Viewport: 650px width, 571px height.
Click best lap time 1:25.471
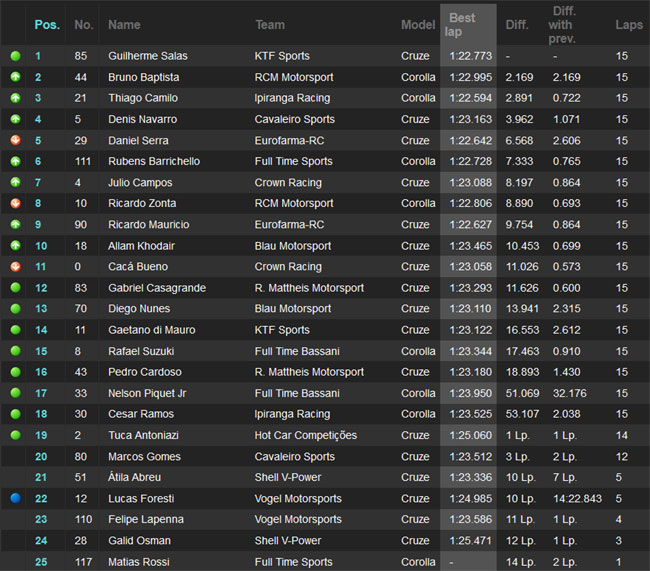click(x=471, y=541)
